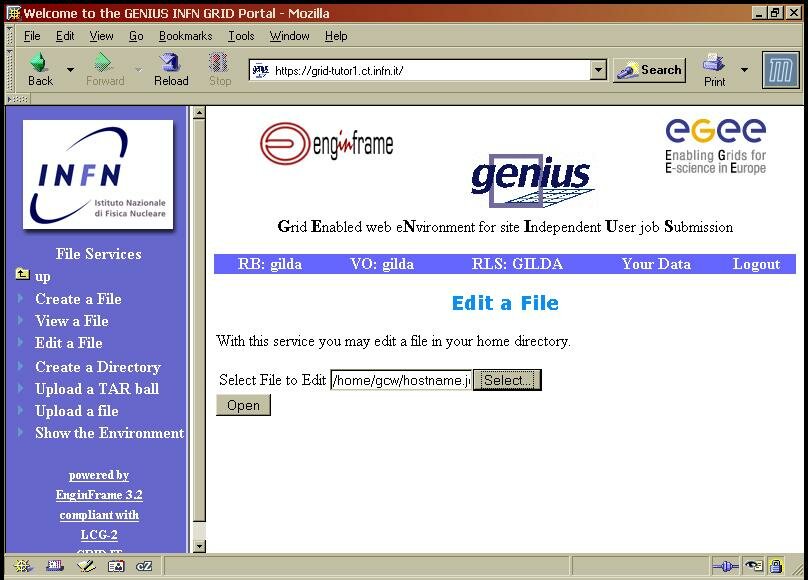
Task: Open Upload a TAR ball service
Action: point(97,389)
